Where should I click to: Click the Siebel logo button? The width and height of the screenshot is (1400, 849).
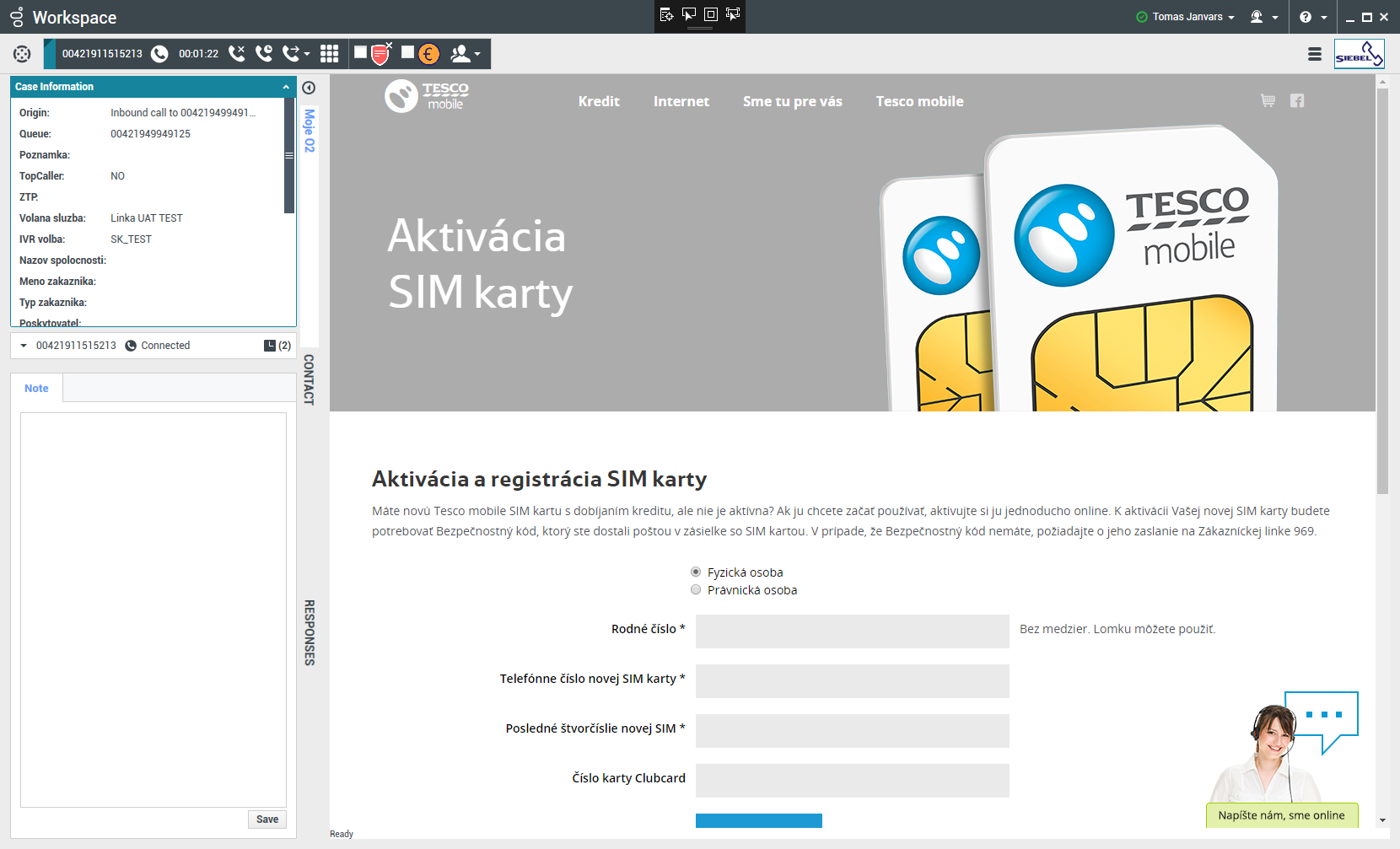(1360, 54)
